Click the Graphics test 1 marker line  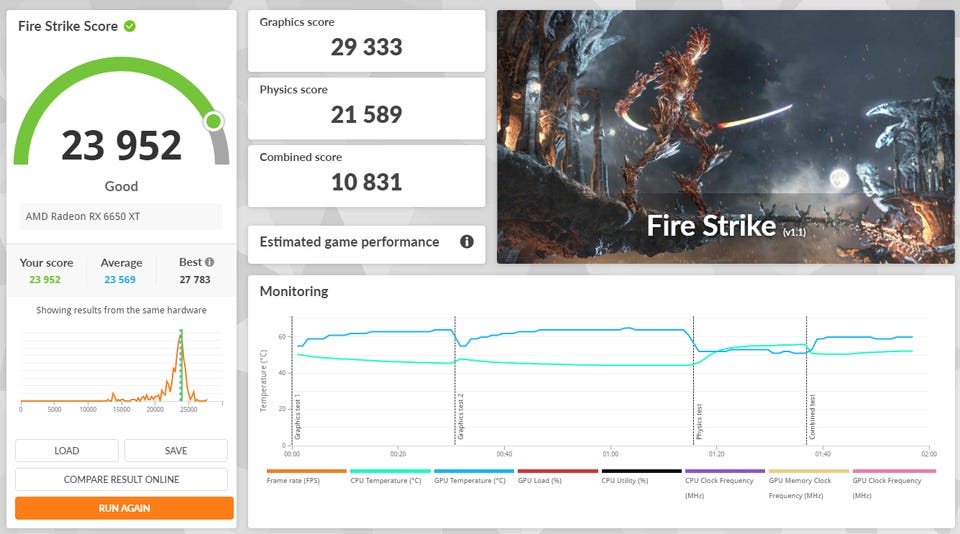click(292, 380)
